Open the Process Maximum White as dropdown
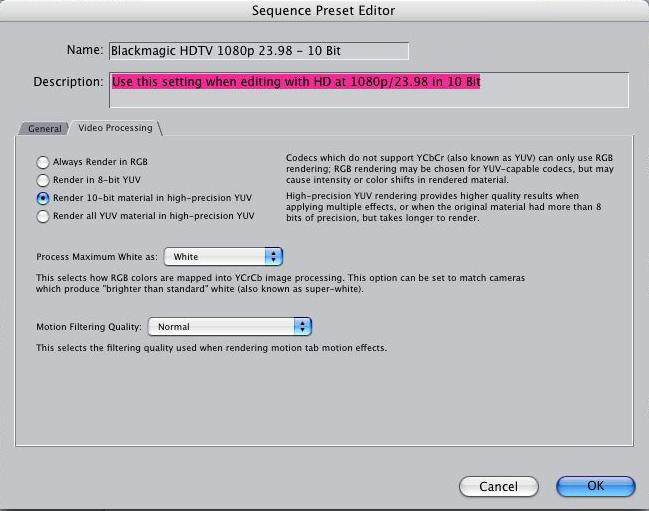649x511 pixels. [x=224, y=257]
